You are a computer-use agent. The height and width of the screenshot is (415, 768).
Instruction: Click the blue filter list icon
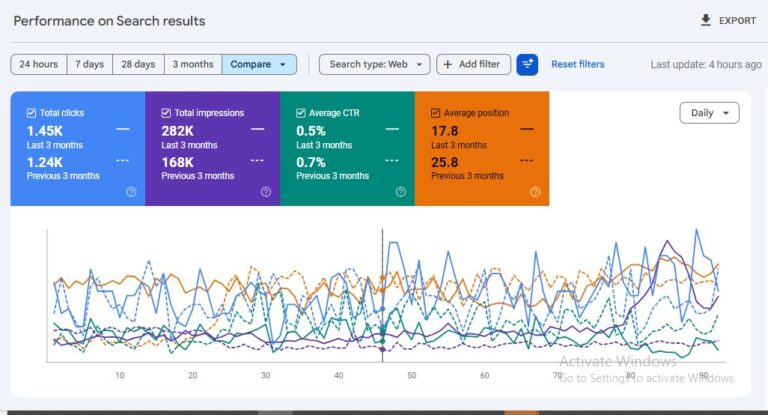[x=527, y=64]
